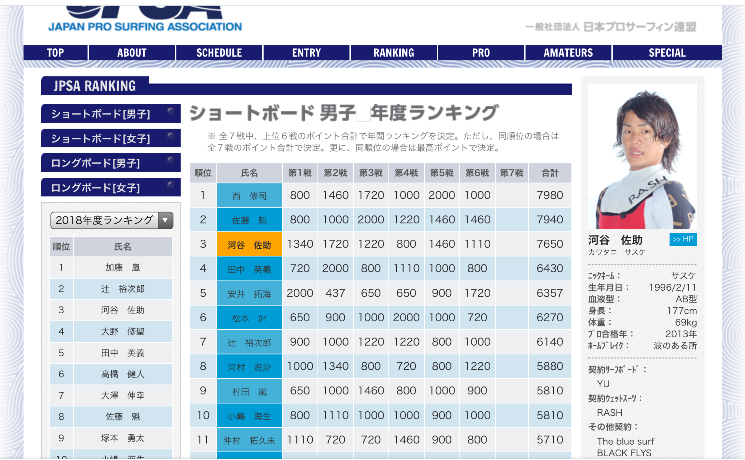Click the round icon on ショートボード[男子] button
Viewport: 745px width, 460px height.
(x=172, y=113)
